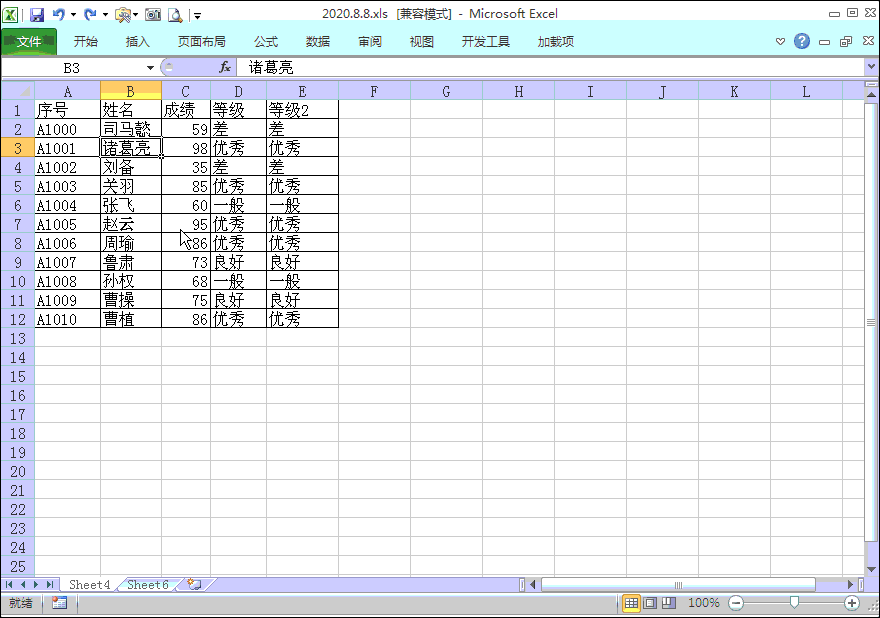Click horizontal scrollbar right arrow
This screenshot has width=880, height=618.
[851, 585]
